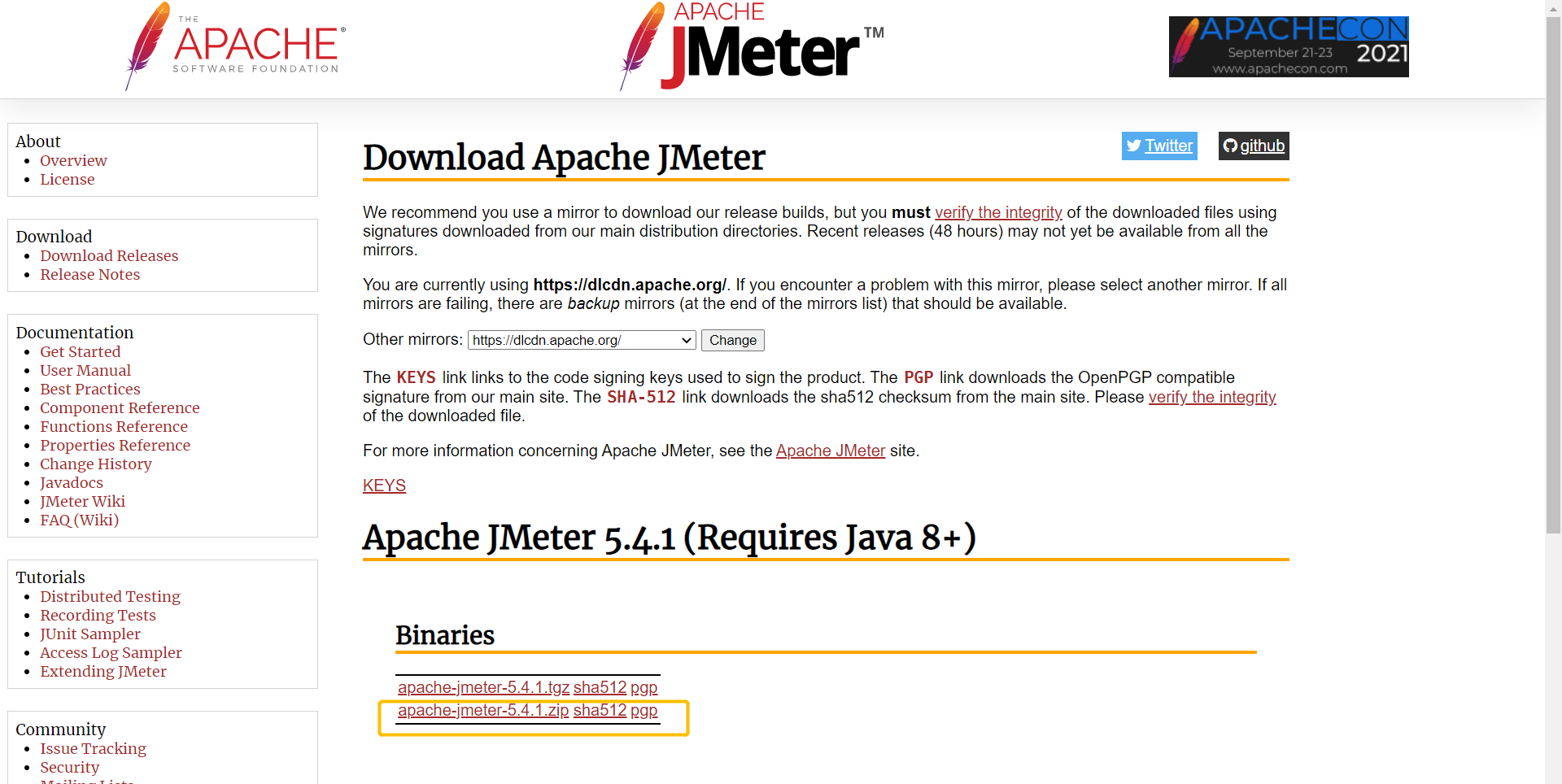
Task: Open the Apache JMeter site link
Action: 831,451
